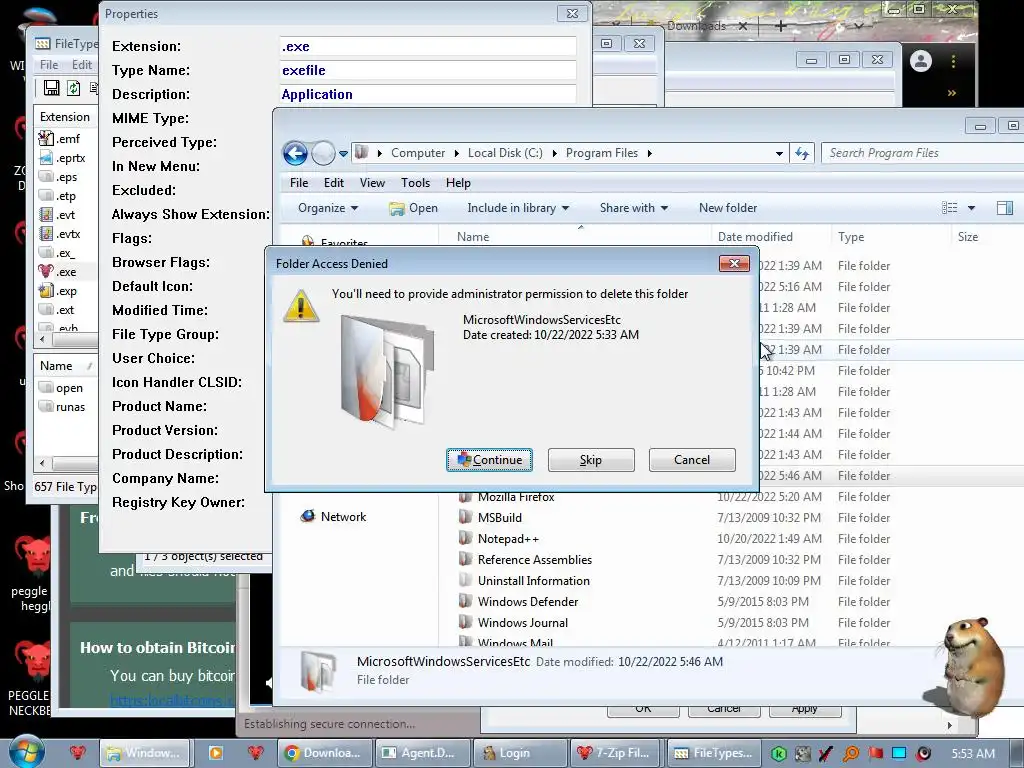Open FileTypes taskbar button
The height and width of the screenshot is (768, 1024).
(712, 753)
